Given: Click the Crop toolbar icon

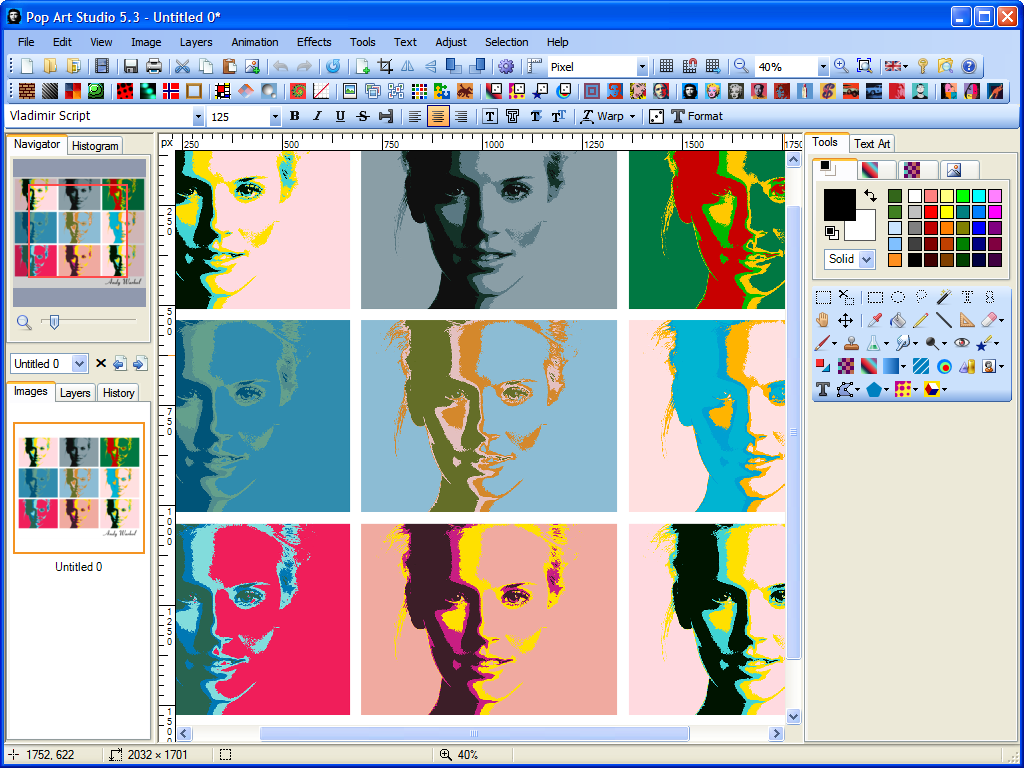Looking at the screenshot, I should [385, 66].
